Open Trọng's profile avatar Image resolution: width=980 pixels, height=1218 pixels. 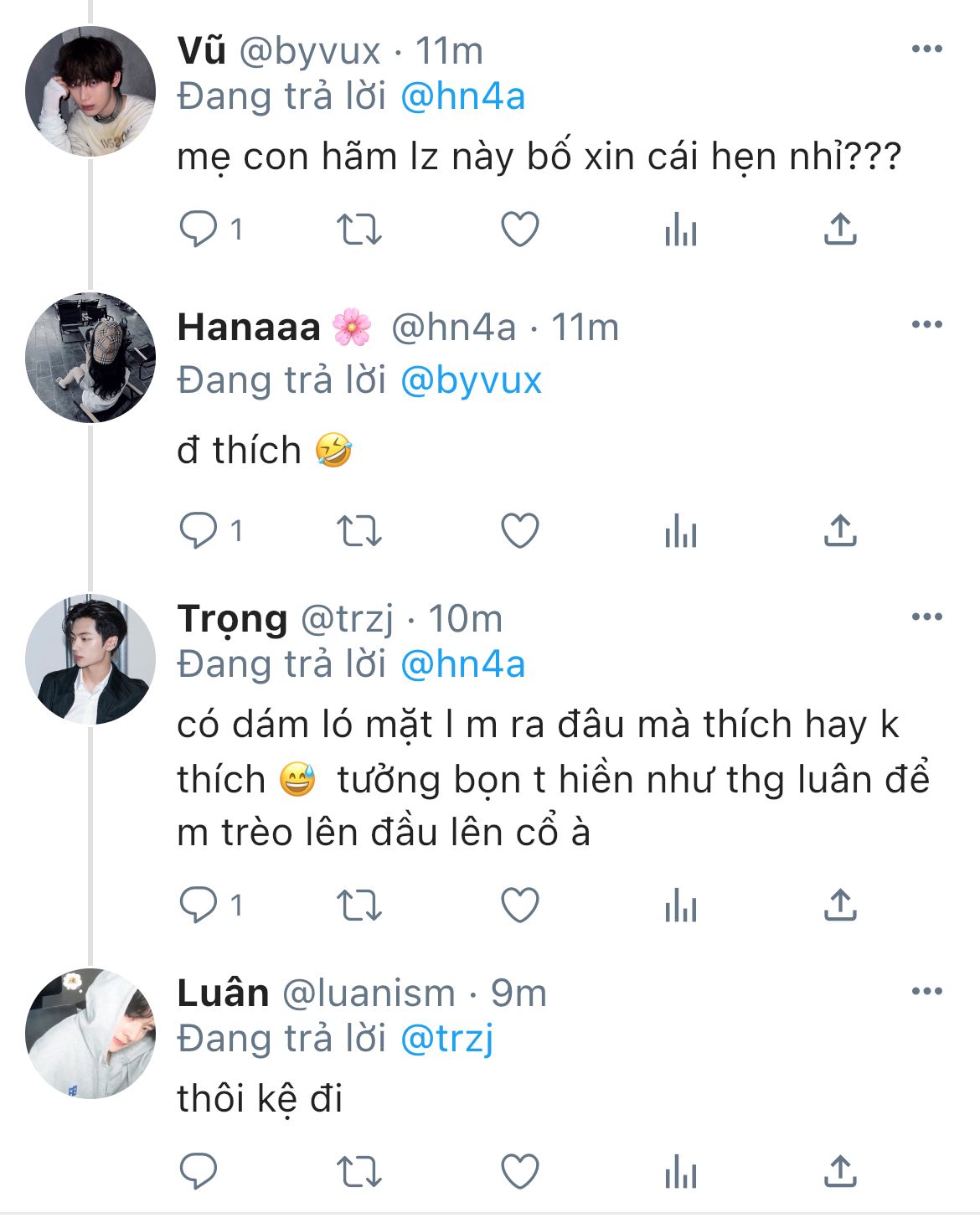coord(90,659)
